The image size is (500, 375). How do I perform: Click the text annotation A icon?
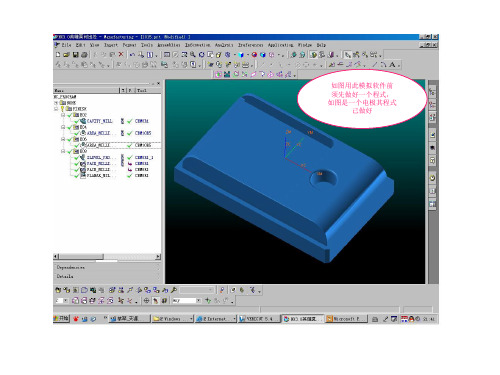point(393,64)
